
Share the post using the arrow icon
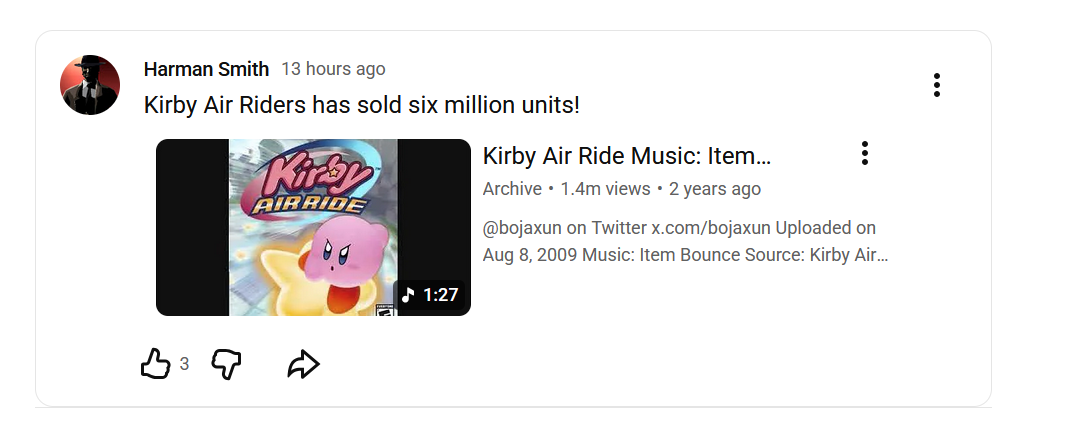303,365
